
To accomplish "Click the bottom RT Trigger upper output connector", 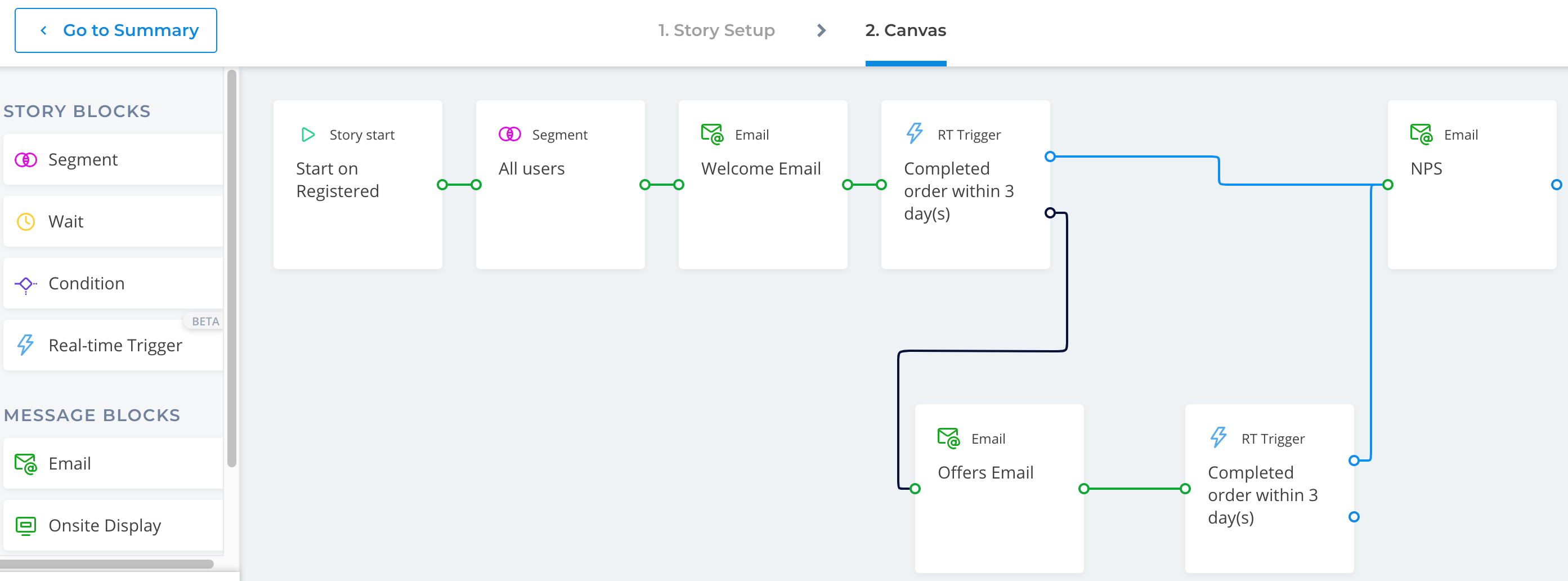I will 1354,461.
